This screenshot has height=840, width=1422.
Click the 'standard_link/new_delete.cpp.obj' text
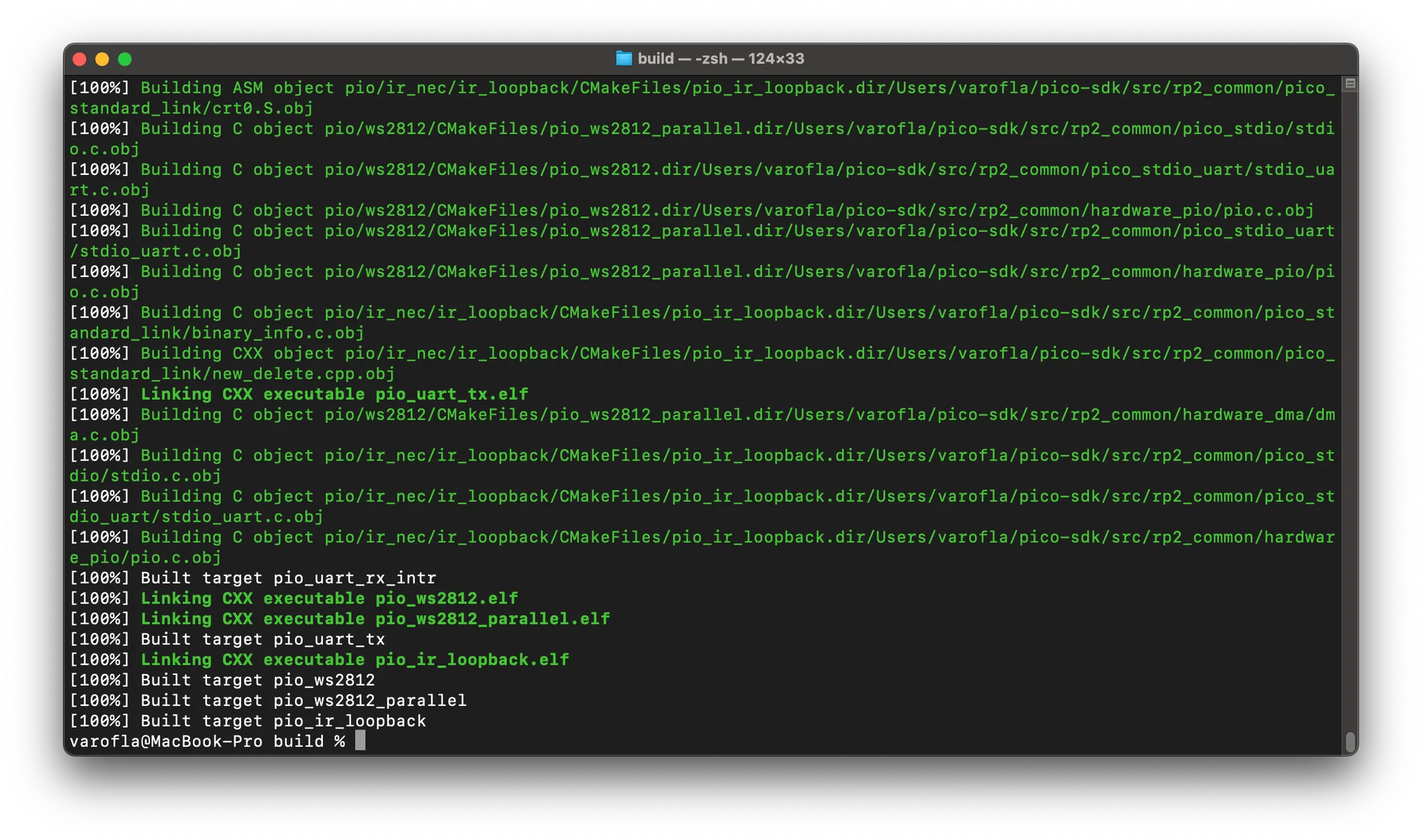coord(232,373)
